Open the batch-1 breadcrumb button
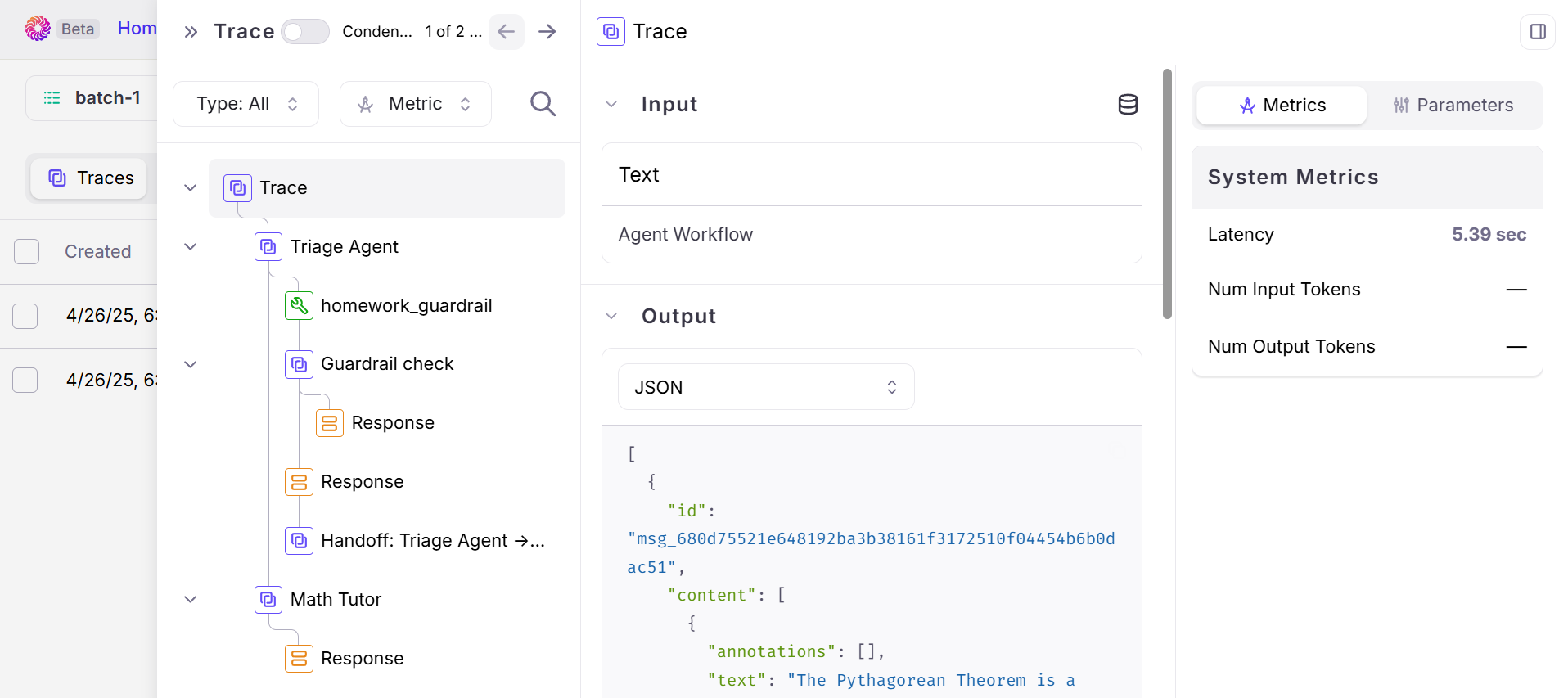 (x=92, y=98)
